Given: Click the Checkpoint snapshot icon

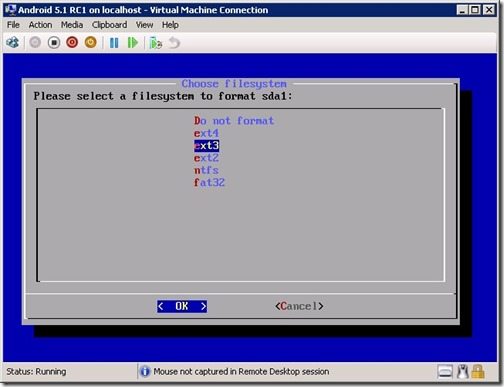Looking at the screenshot, I should click(155, 43).
